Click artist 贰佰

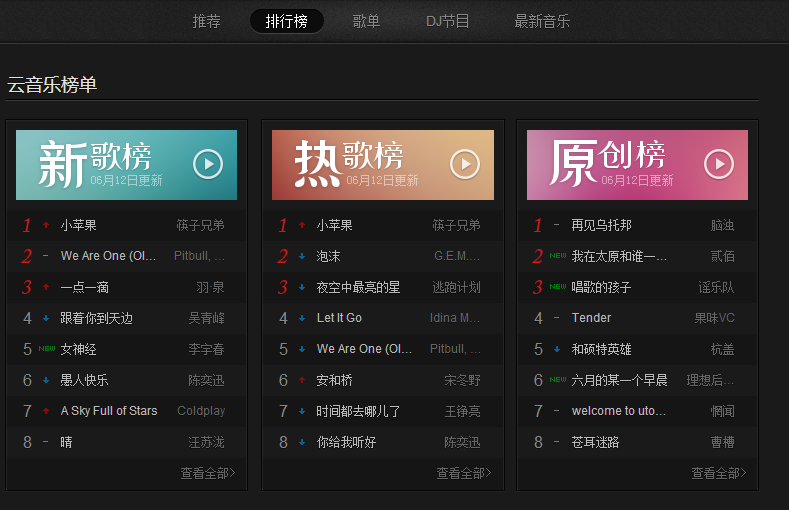[x=723, y=256]
